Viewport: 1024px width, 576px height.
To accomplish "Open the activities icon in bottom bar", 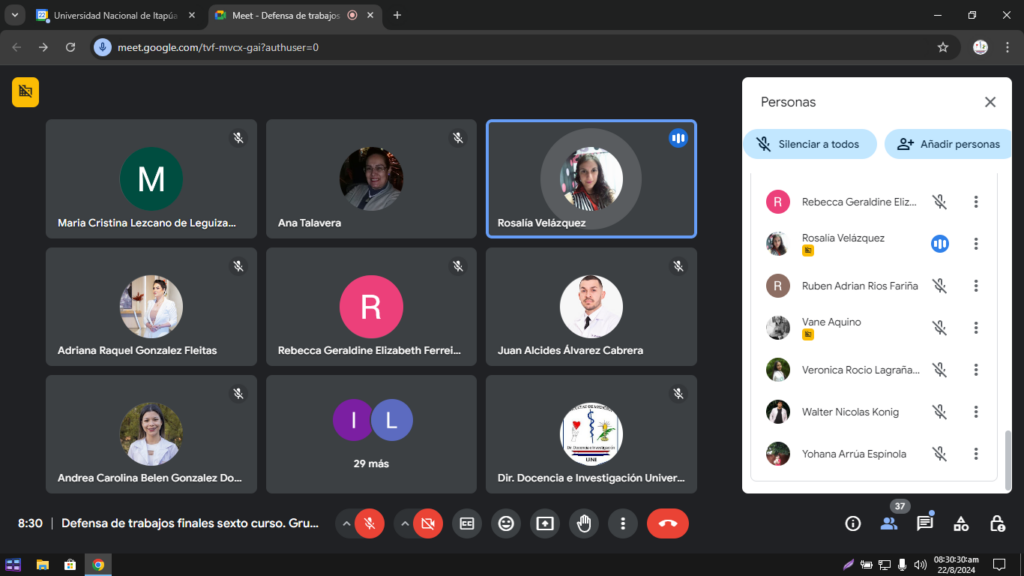I will [961, 523].
